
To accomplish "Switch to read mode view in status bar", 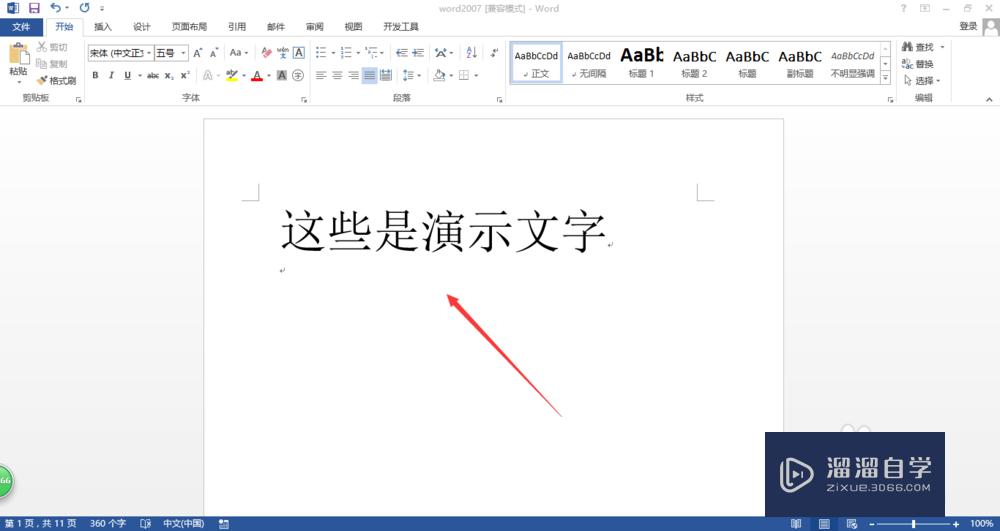I will [x=796, y=524].
